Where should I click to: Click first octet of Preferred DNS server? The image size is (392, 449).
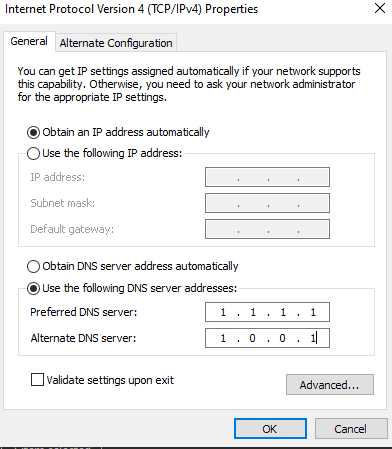(x=223, y=312)
